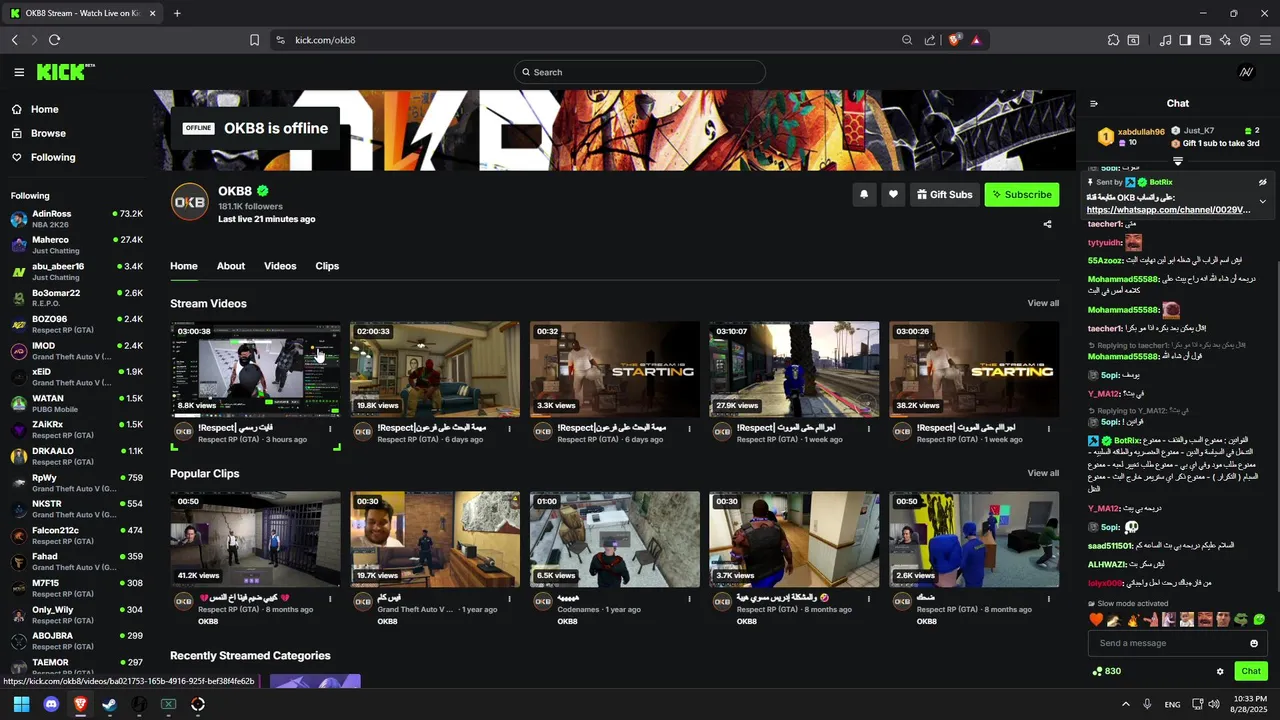Open the hamburger sidebar menu

[x=19, y=72]
